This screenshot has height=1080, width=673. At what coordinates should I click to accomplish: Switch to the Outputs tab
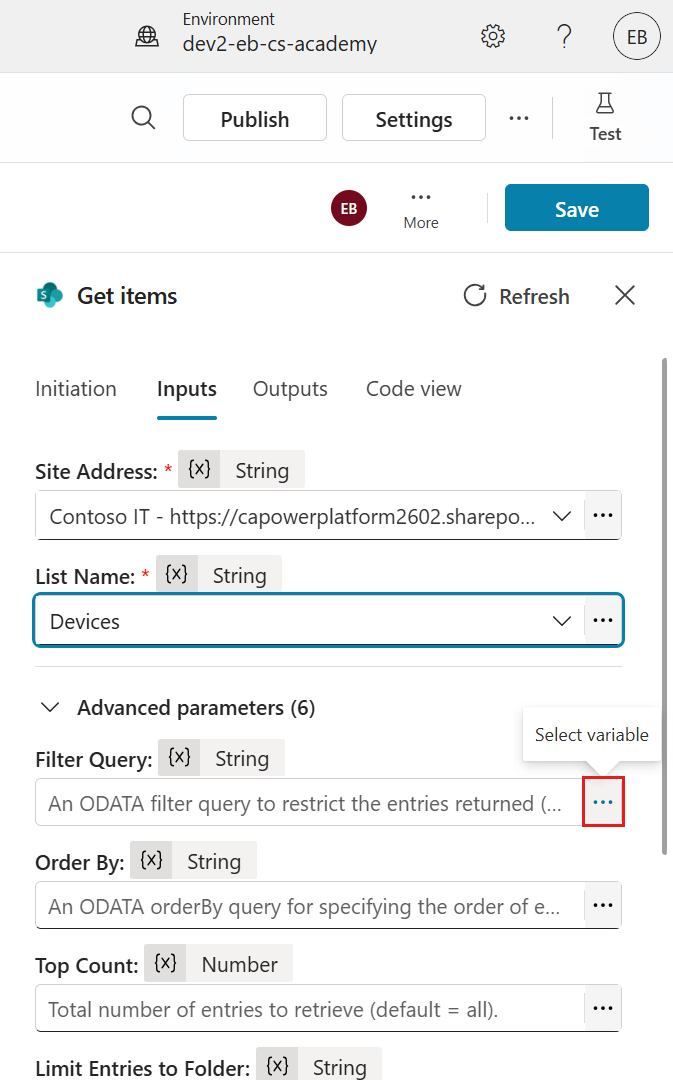(x=290, y=389)
